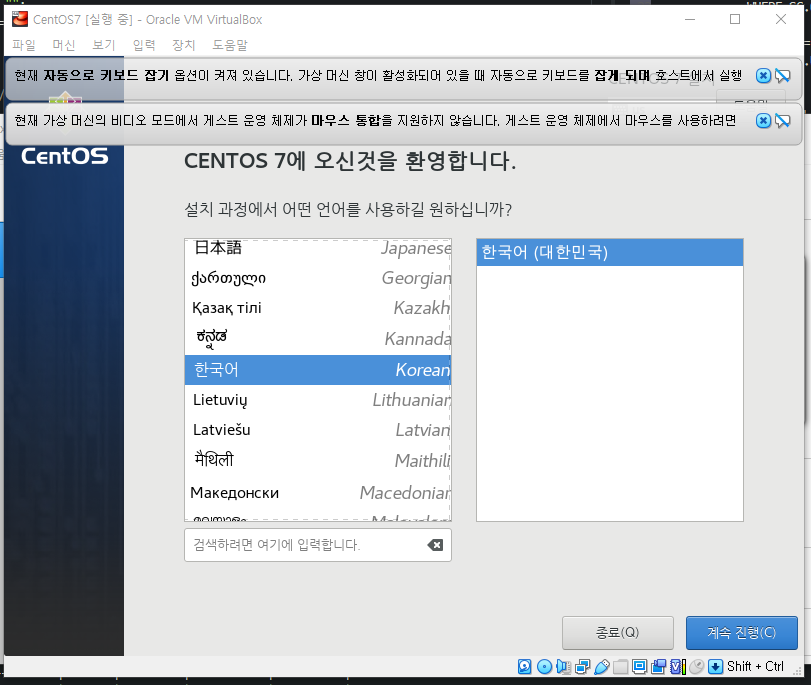Click the optical drive status icon

point(544,667)
